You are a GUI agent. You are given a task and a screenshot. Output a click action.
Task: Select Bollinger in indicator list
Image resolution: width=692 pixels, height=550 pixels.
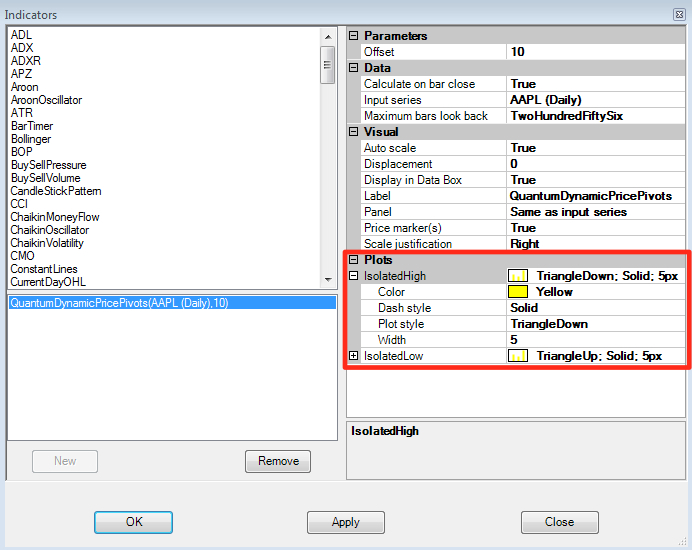pos(31,139)
